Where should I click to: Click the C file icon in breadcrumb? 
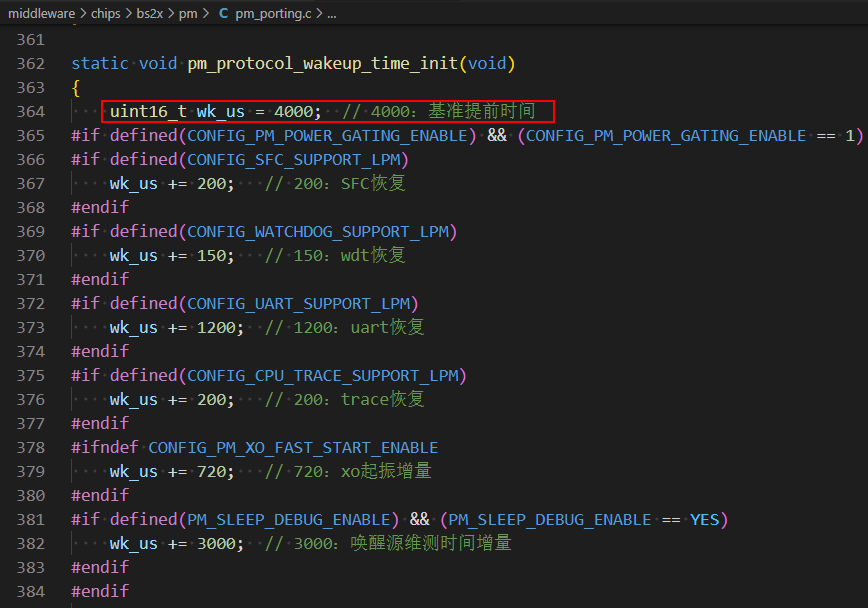coord(223,13)
